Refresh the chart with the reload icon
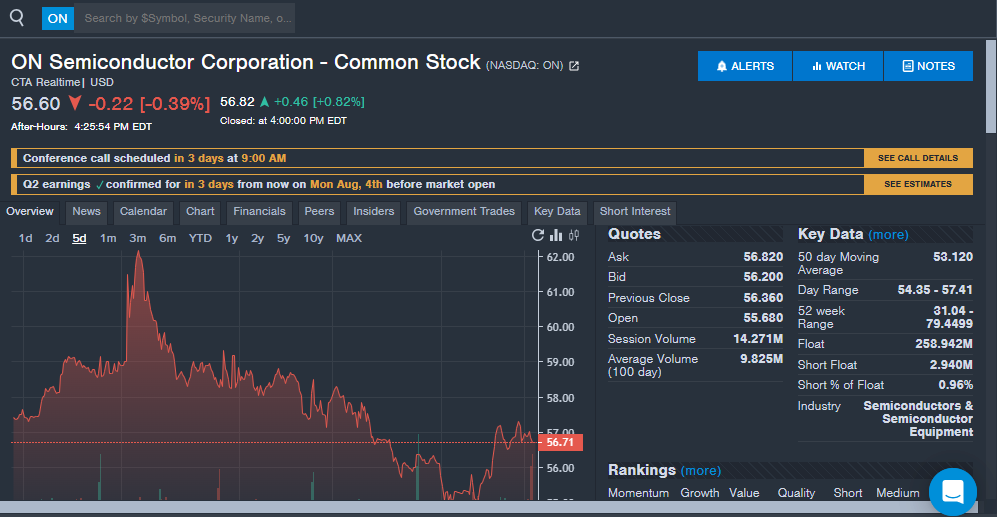 pos(538,235)
